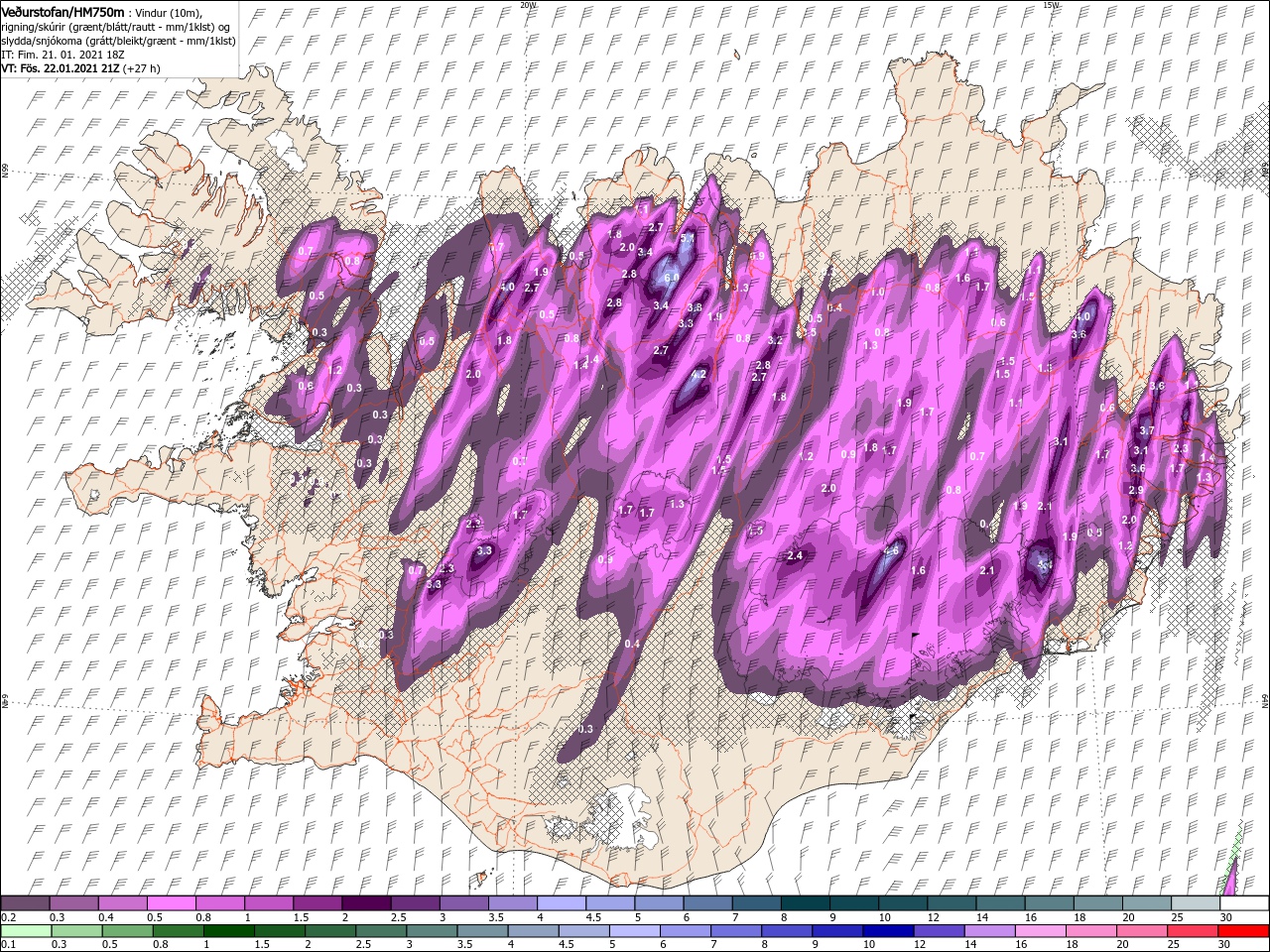Click the dusky purple 0.2 snow legend swatch

(x=25, y=903)
